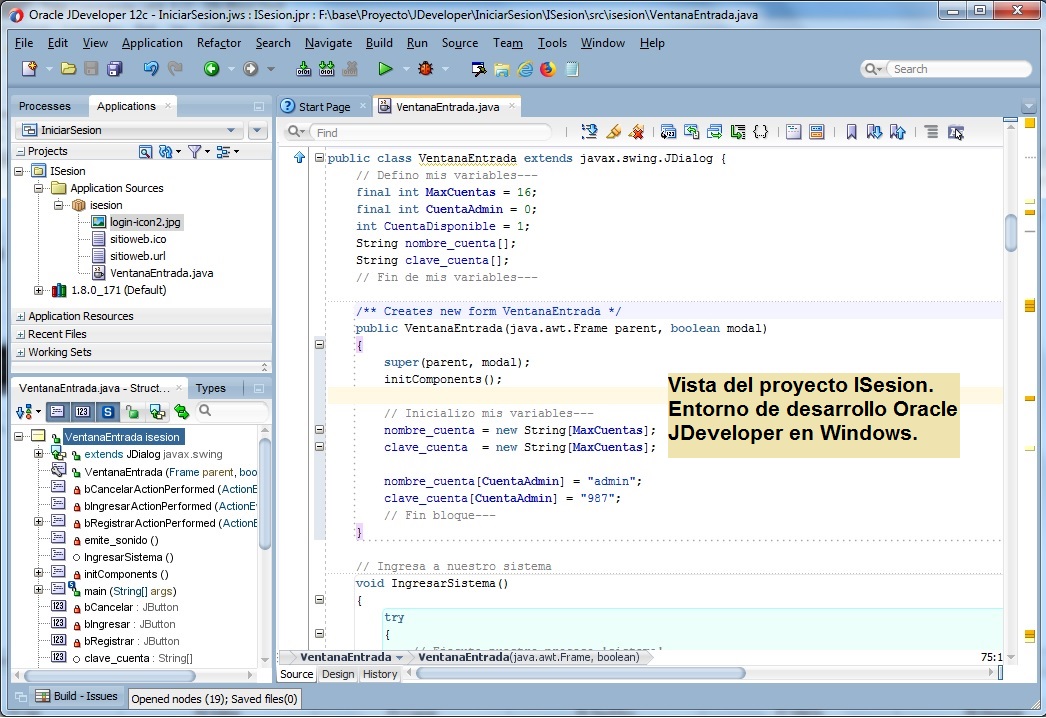Click the curly braces code icon in editor toolbar
The width and height of the screenshot is (1046, 718).
pos(760,132)
